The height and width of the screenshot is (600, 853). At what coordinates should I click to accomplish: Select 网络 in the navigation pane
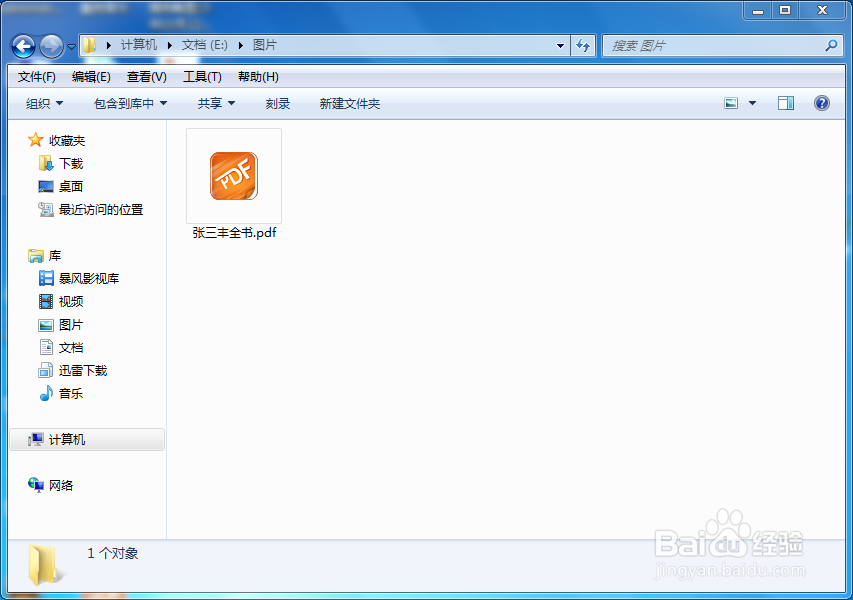(x=51, y=485)
